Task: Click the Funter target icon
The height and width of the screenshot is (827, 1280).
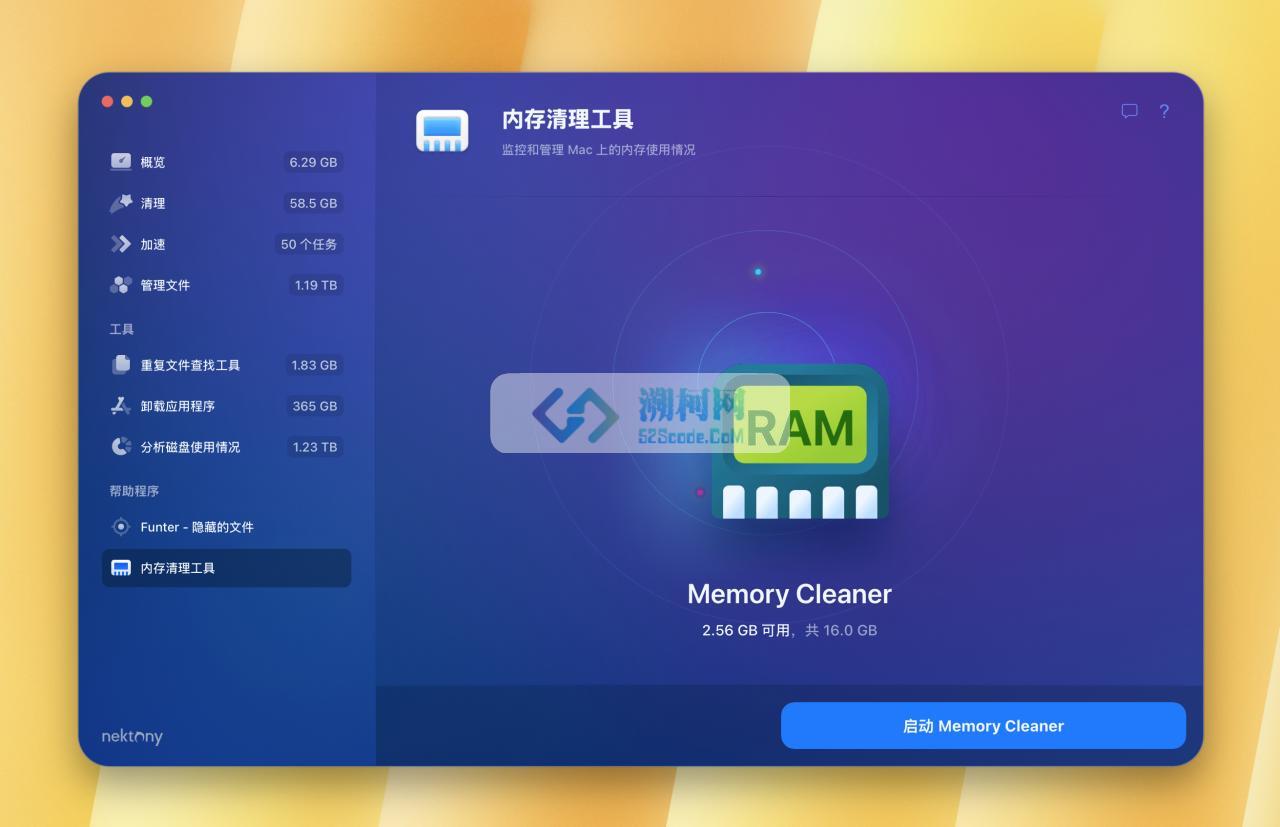Action: 121,527
